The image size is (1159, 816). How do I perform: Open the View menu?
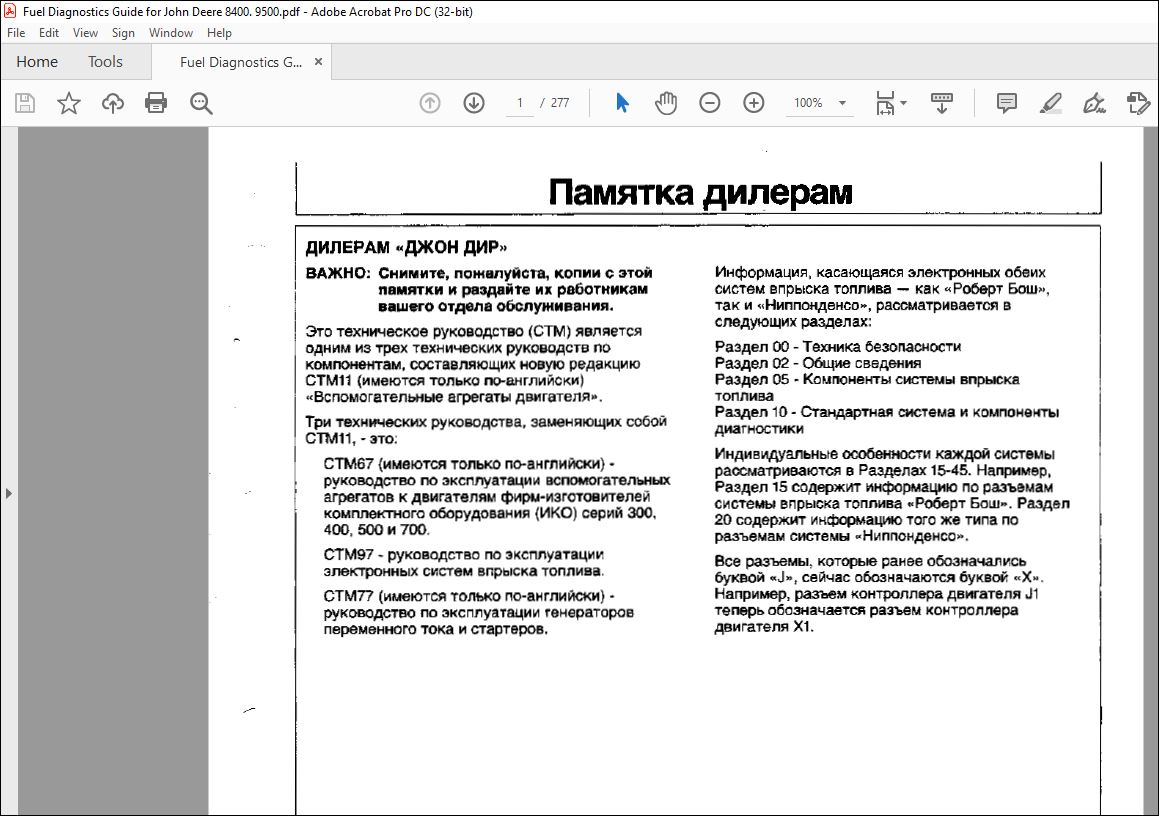tap(85, 33)
